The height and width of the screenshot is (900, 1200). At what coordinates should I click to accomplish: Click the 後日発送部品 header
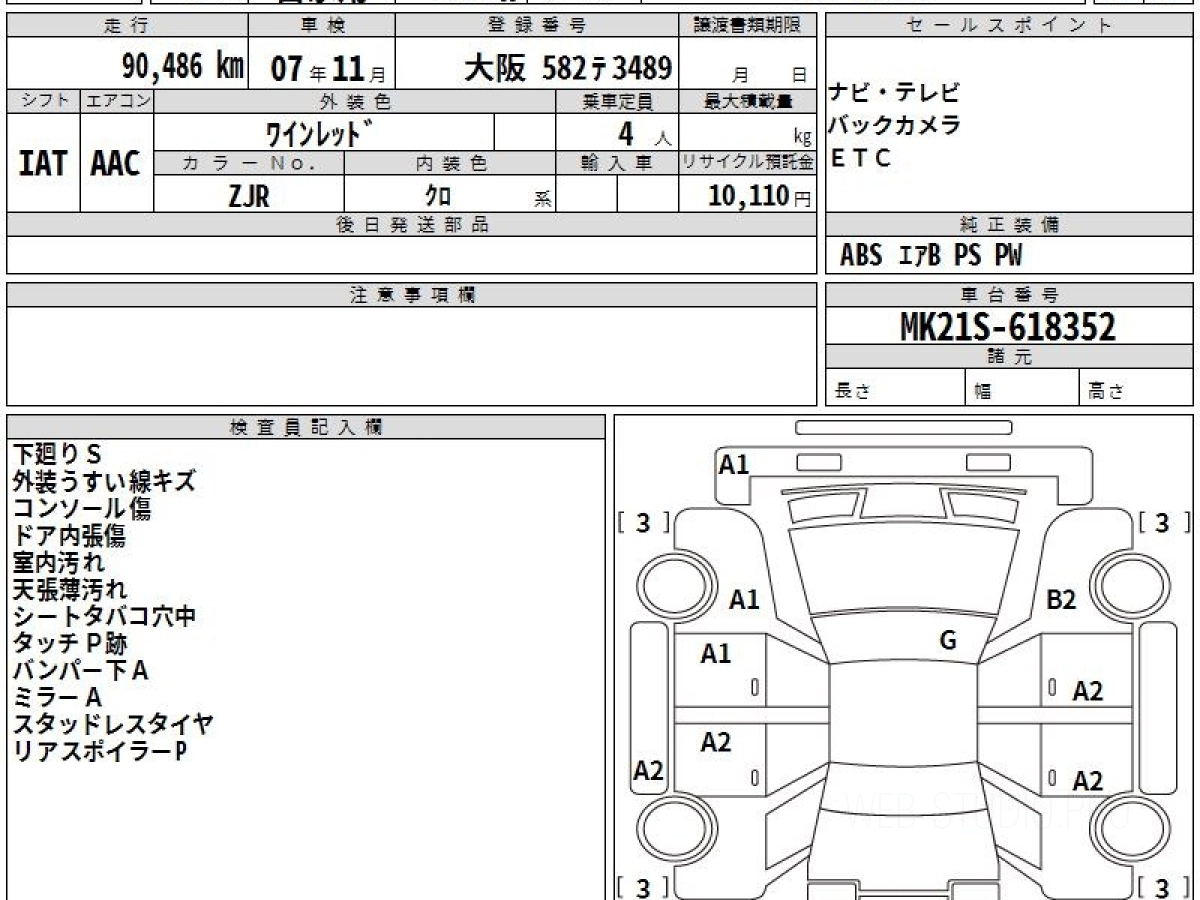pos(412,225)
